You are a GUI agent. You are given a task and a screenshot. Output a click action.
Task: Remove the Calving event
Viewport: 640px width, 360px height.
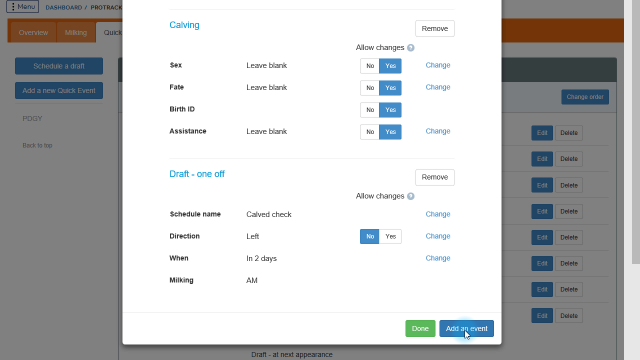click(435, 29)
